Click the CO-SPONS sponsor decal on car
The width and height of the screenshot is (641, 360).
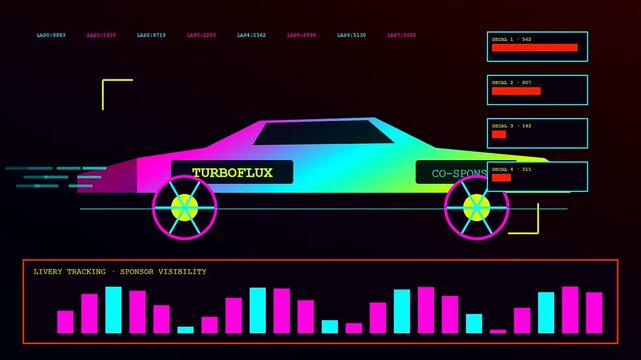[451, 172]
